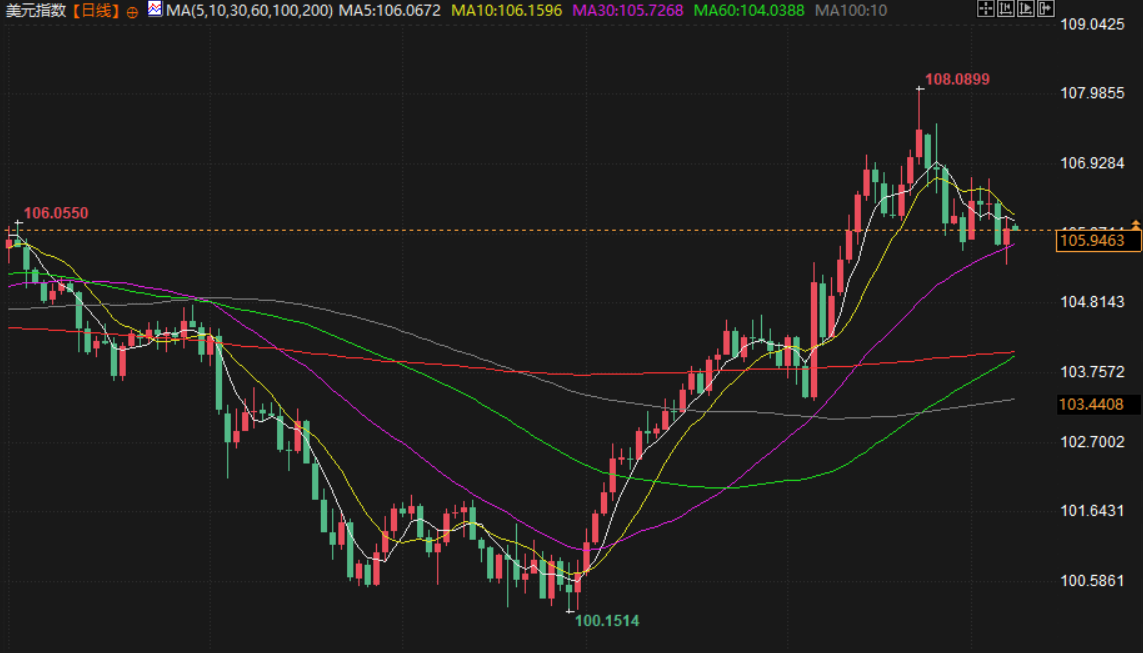Click the MA5:106.0672 legend label
This screenshot has width=1143, height=653.
click(x=389, y=11)
